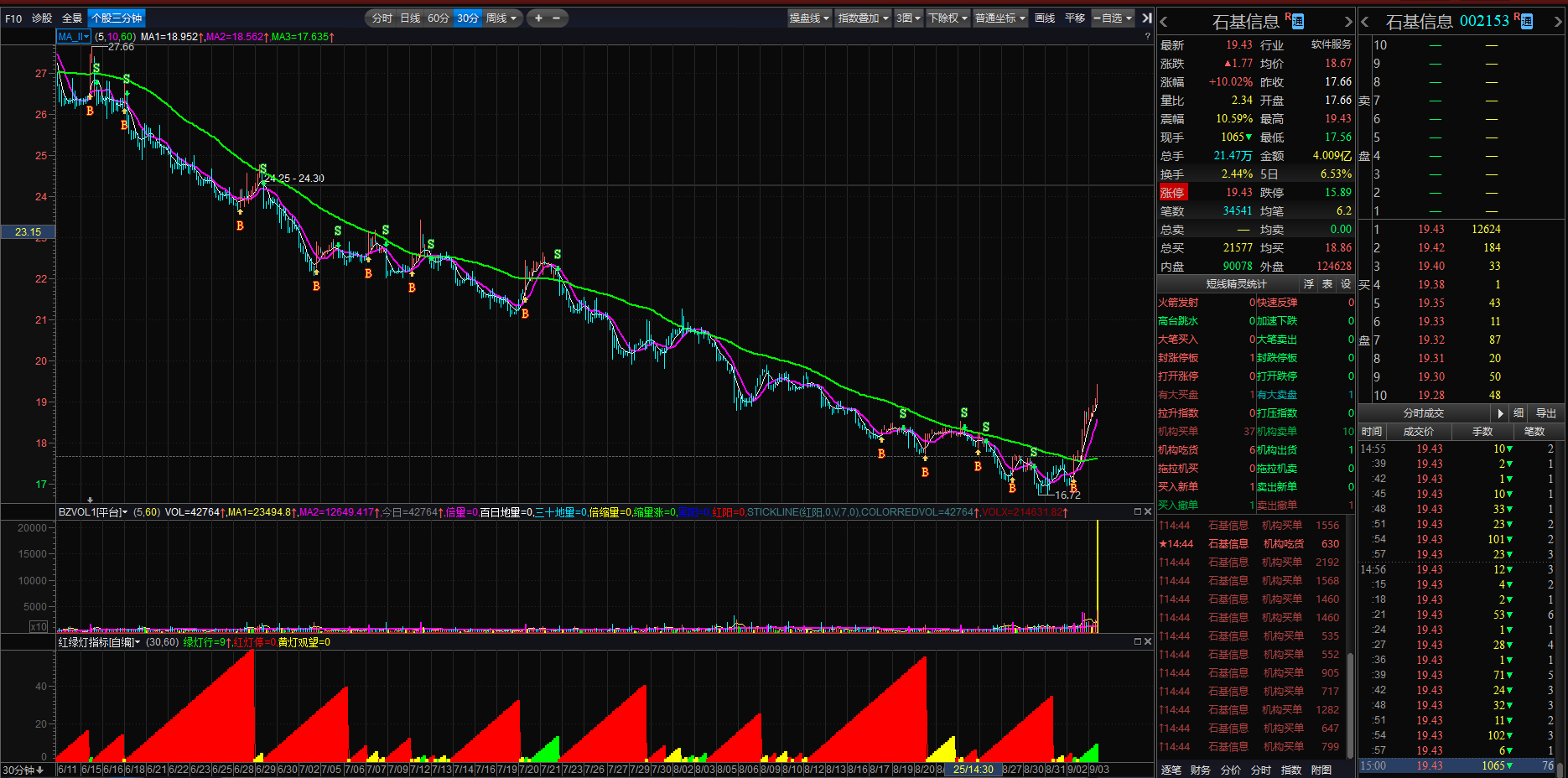Sort by the 成交价 column header
This screenshot has width=1568, height=778.
click(x=1419, y=432)
